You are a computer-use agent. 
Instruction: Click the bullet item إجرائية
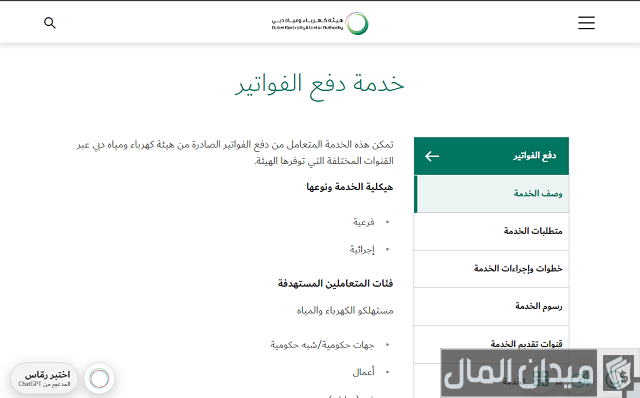coord(362,249)
